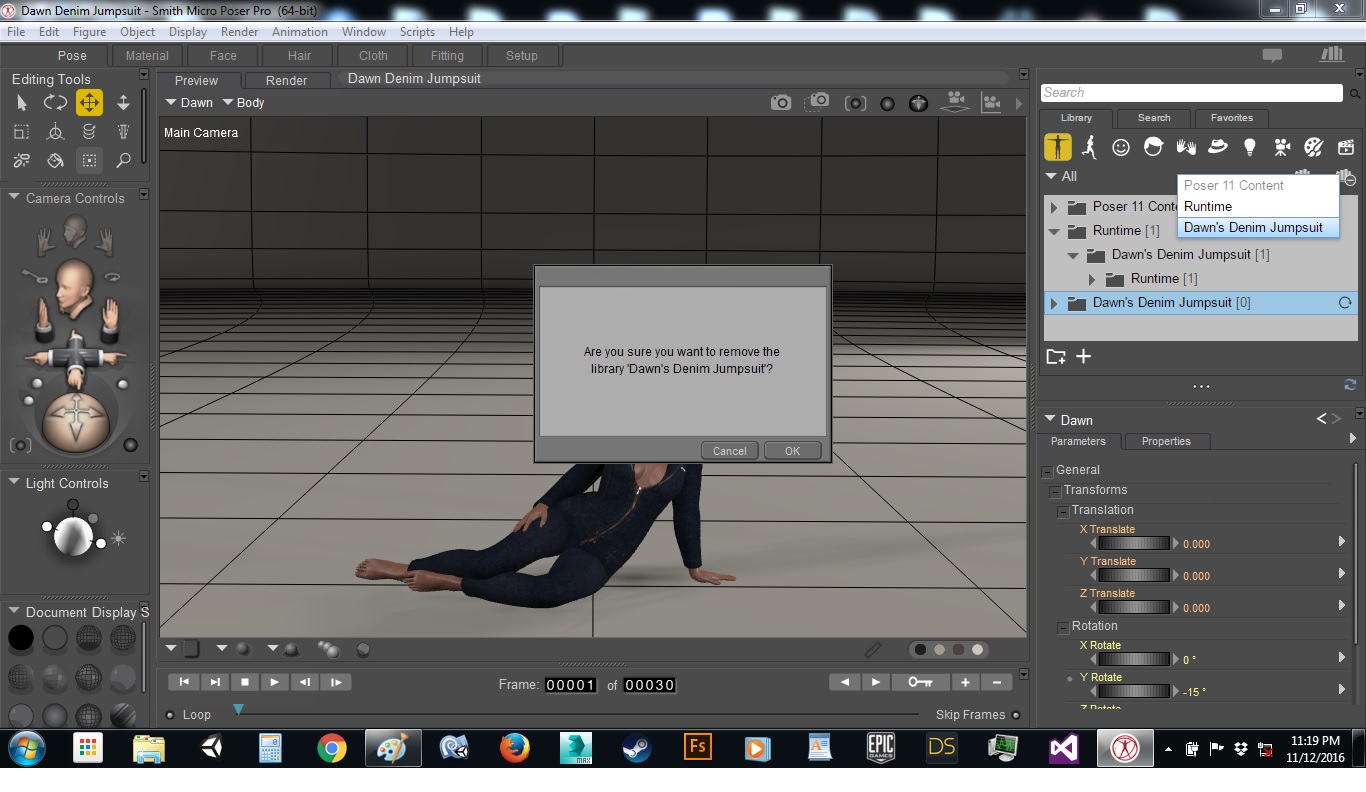
Task: Toggle the Skip Frames option
Action: (1016, 715)
